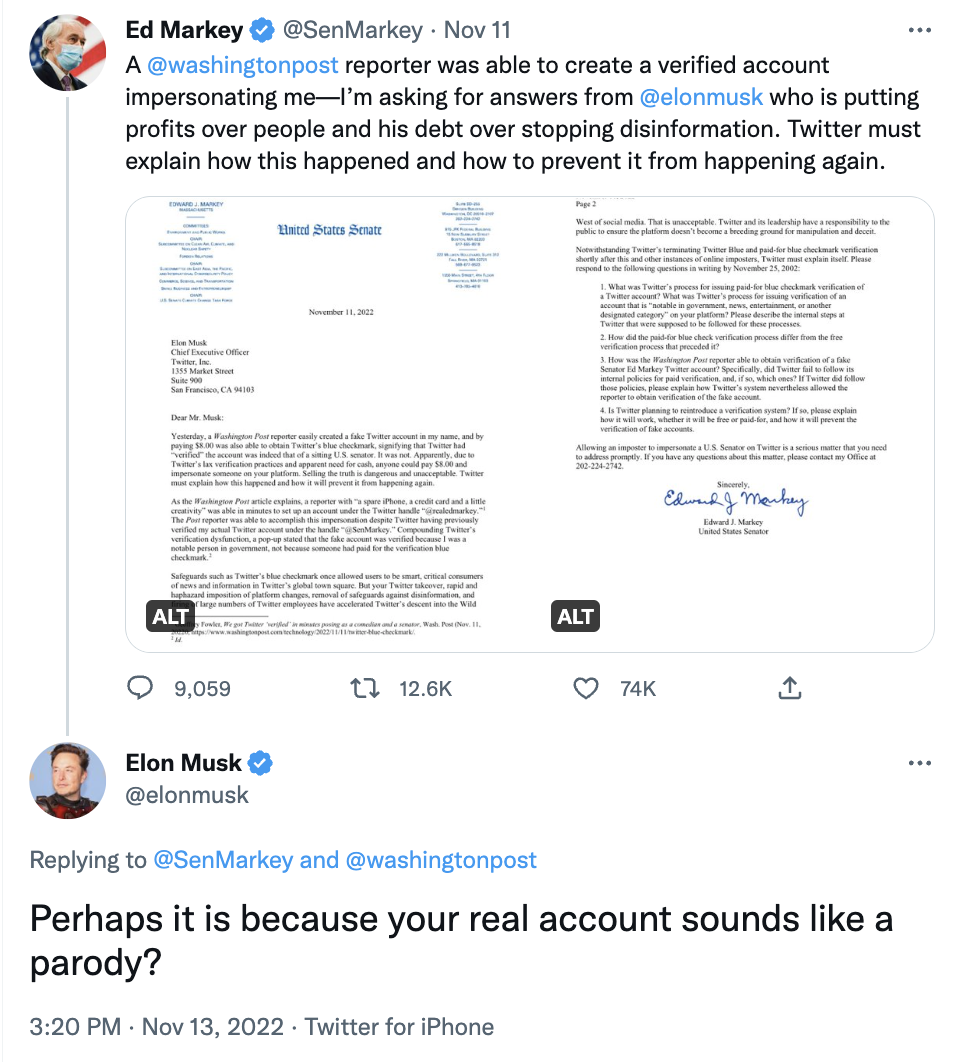Show ALT text for first letter image
Screen dimensions: 956x1062
tap(171, 616)
